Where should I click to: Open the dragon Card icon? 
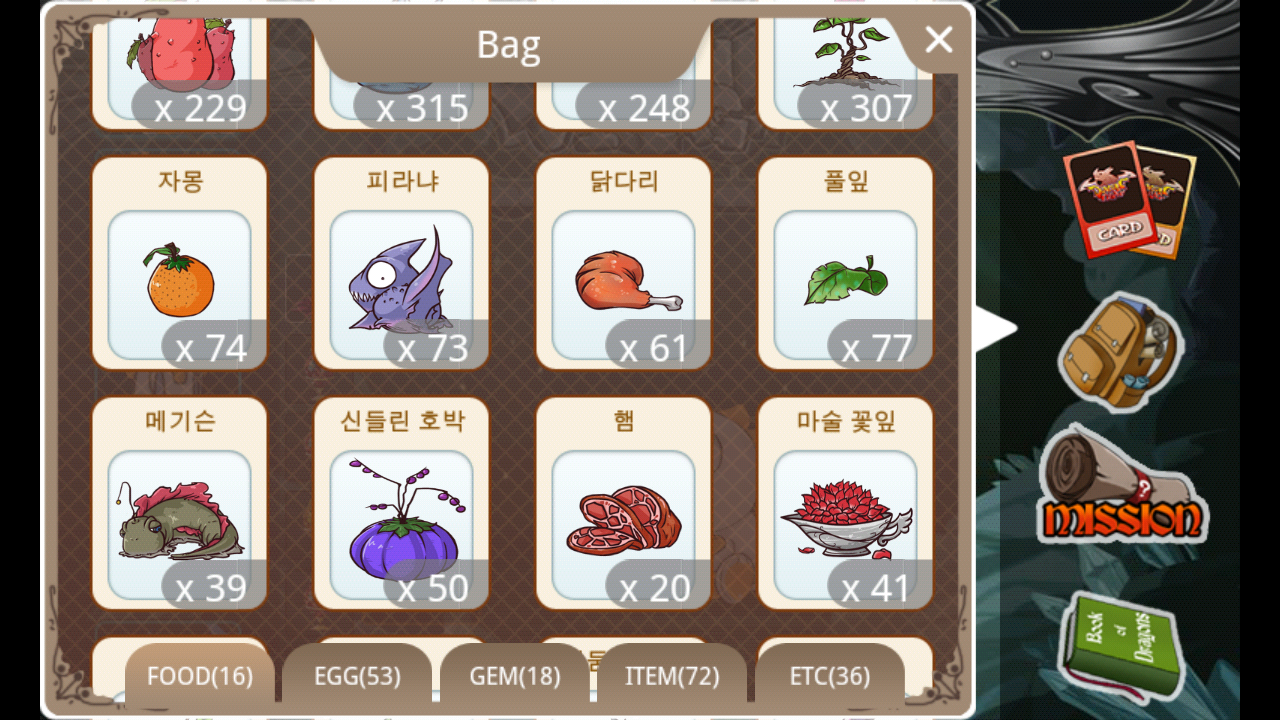[1128, 200]
